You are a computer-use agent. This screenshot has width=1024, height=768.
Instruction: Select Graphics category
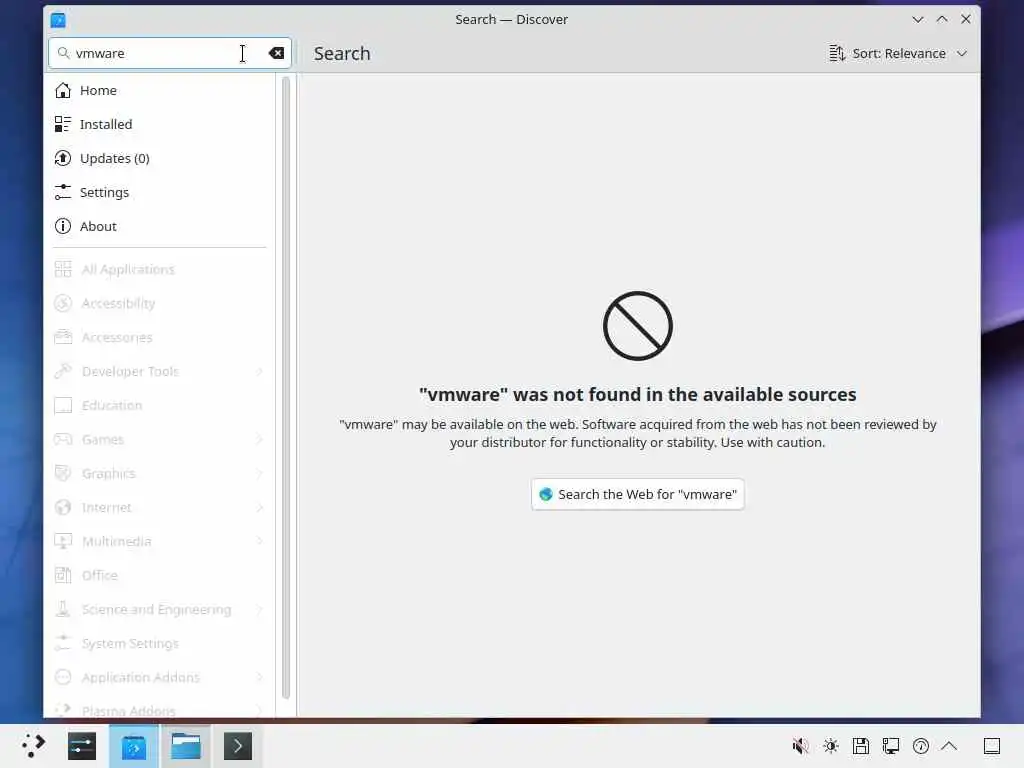point(159,473)
